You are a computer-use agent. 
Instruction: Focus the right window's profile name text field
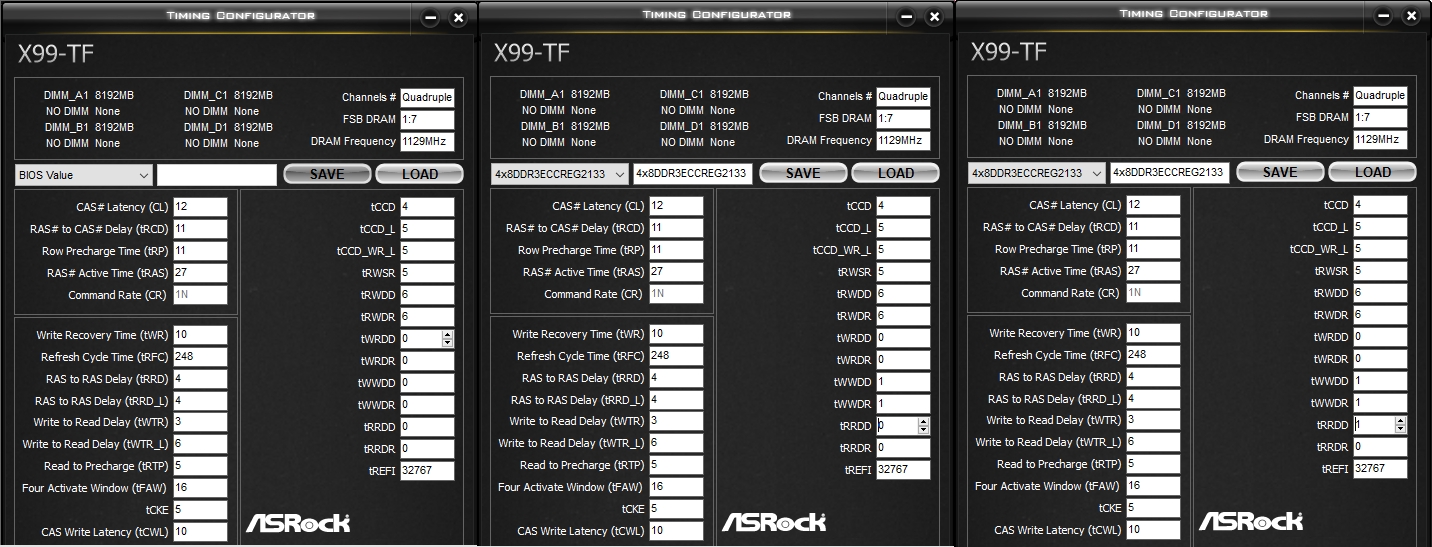pyautogui.click(x=1170, y=173)
